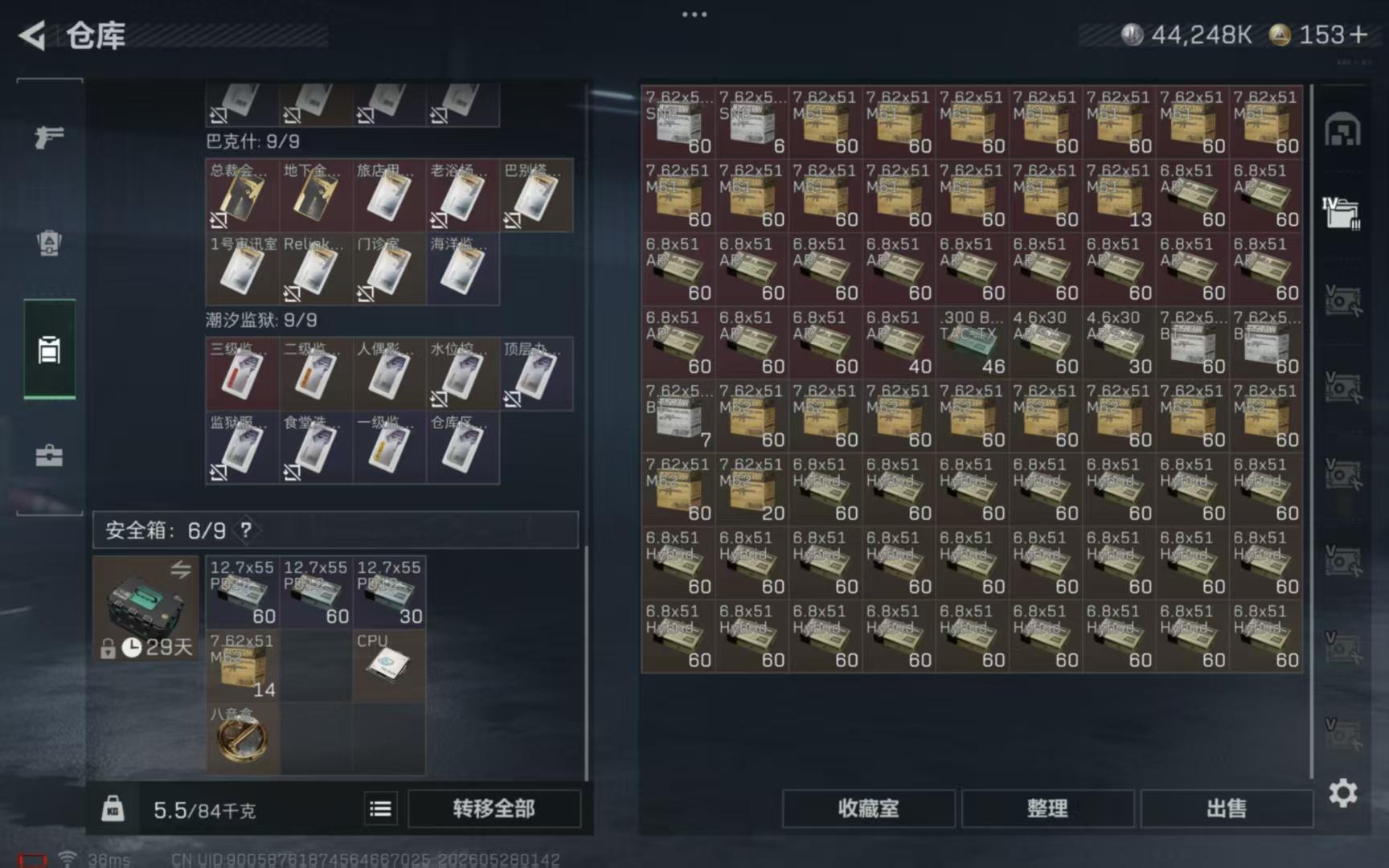Toggle list view icon beside 转移全部
The width and height of the screenshot is (1389, 868).
380,809
